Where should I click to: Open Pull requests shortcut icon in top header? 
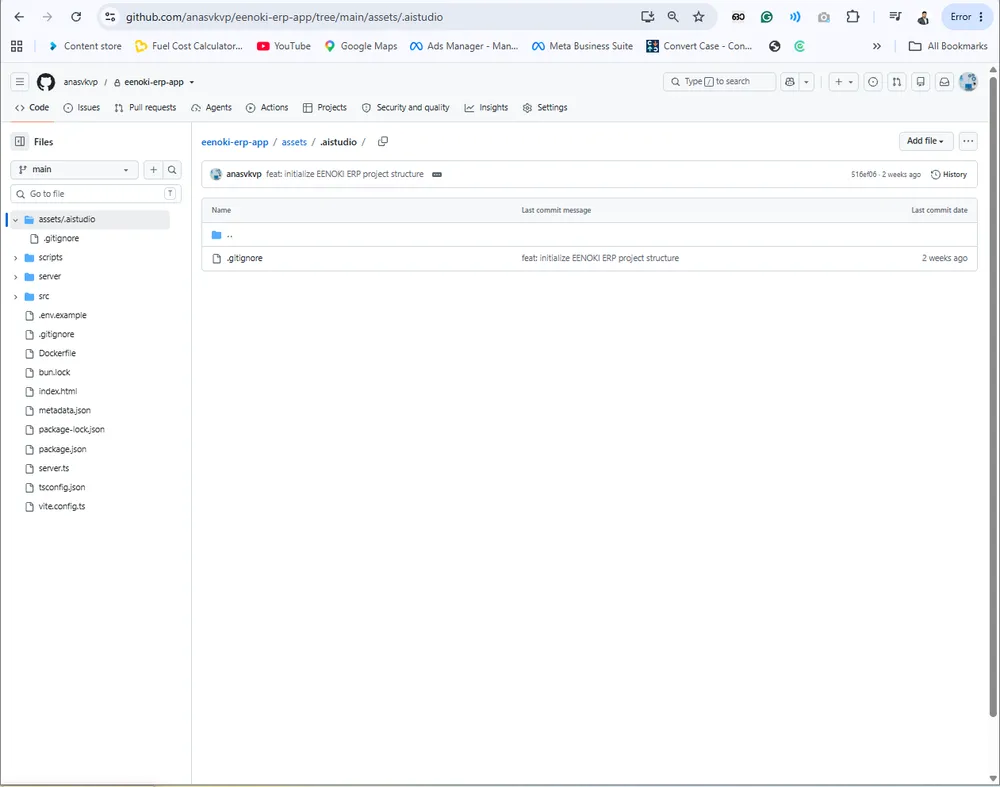pos(897,82)
